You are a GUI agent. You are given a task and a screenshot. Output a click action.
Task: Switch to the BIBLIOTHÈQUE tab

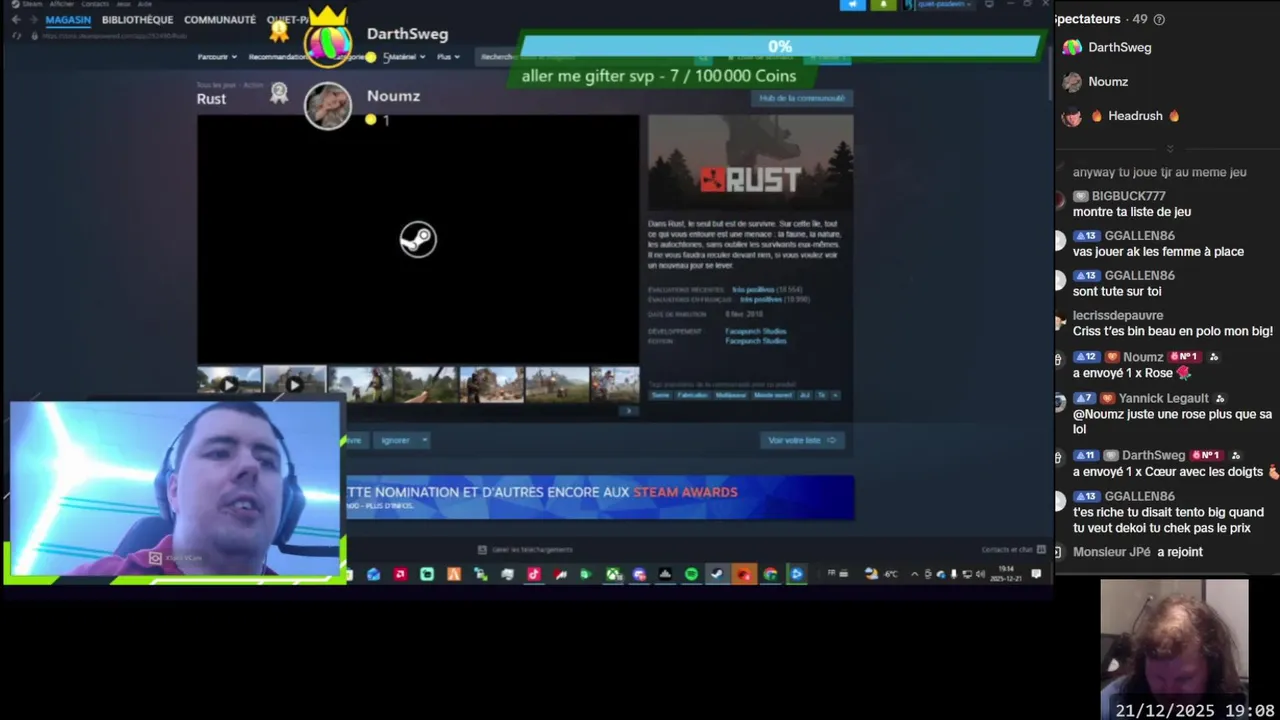137,20
